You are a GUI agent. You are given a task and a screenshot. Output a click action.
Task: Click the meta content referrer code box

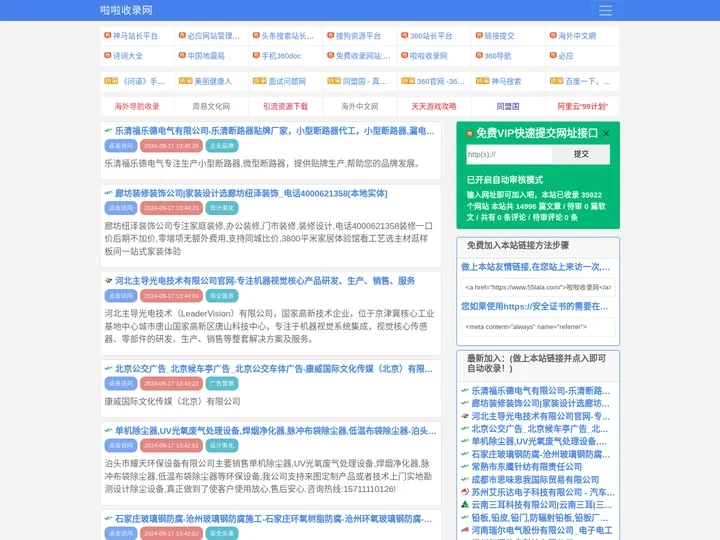pos(538,327)
